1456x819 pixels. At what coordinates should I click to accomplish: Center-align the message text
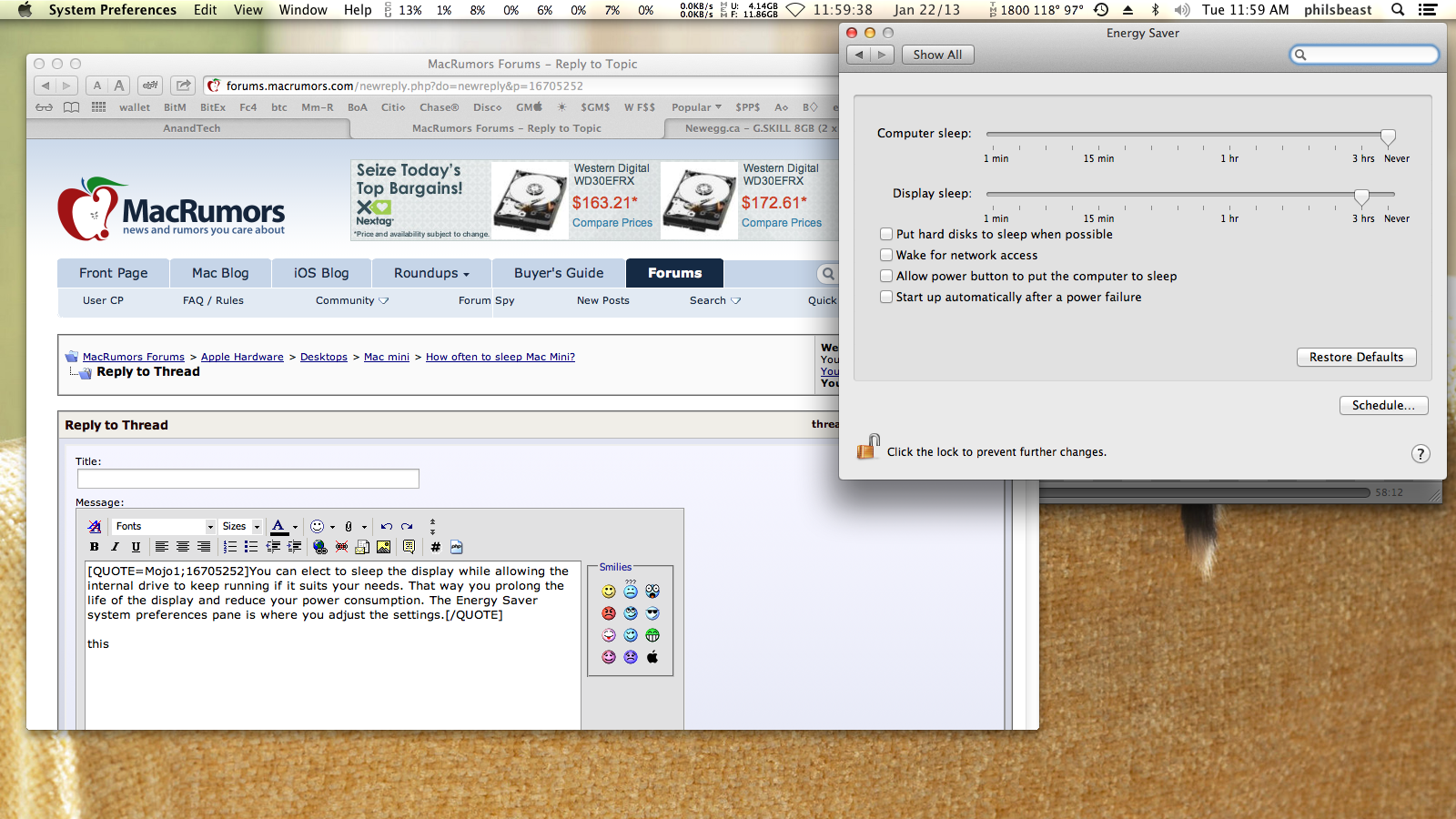(x=183, y=547)
